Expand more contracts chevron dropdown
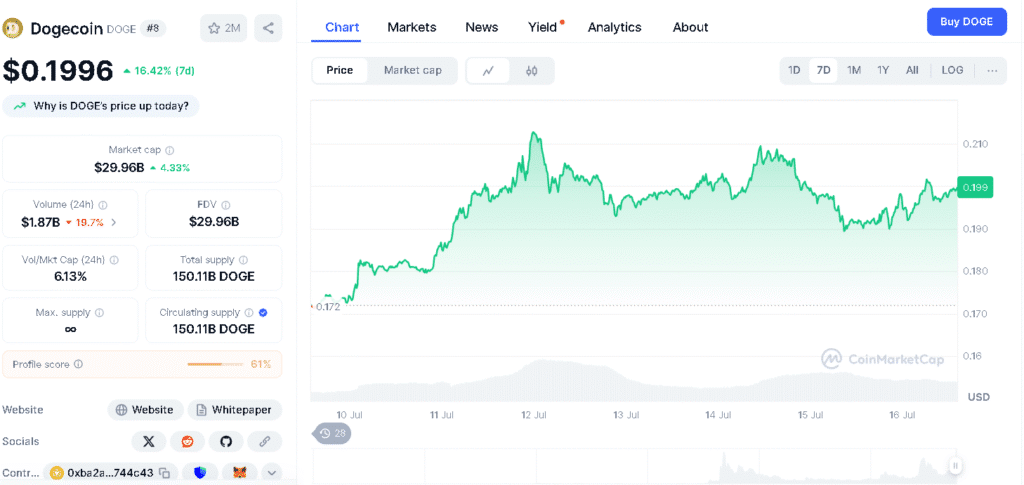 tap(272, 473)
